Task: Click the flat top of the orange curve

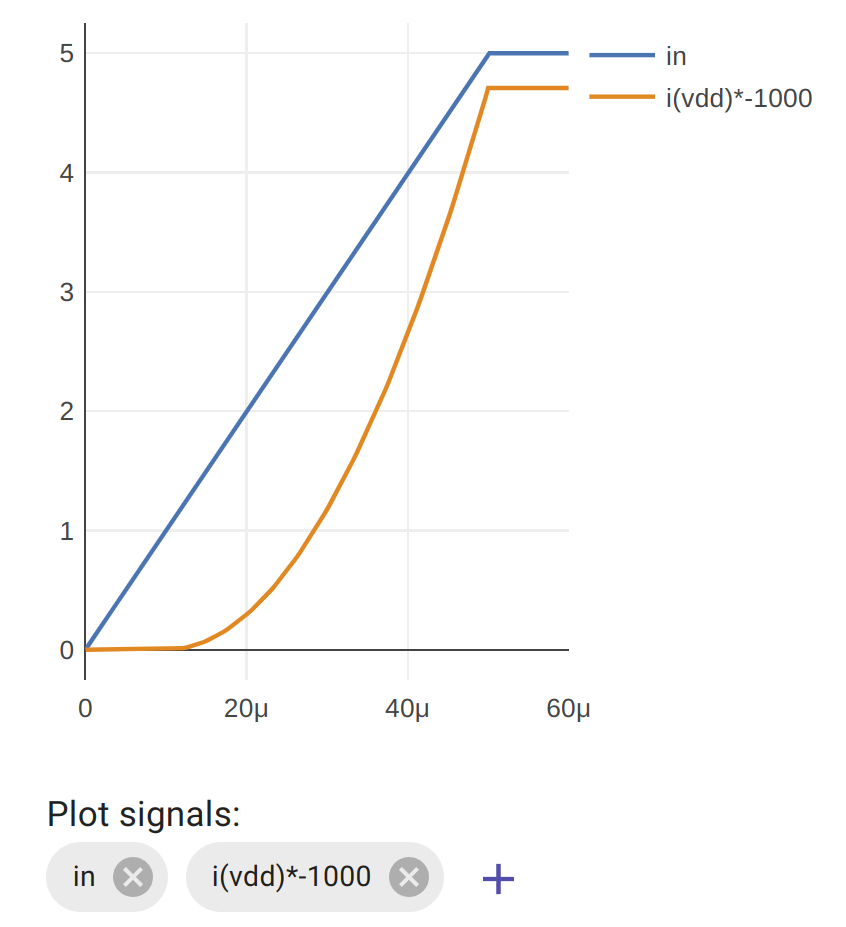Action: 528,88
